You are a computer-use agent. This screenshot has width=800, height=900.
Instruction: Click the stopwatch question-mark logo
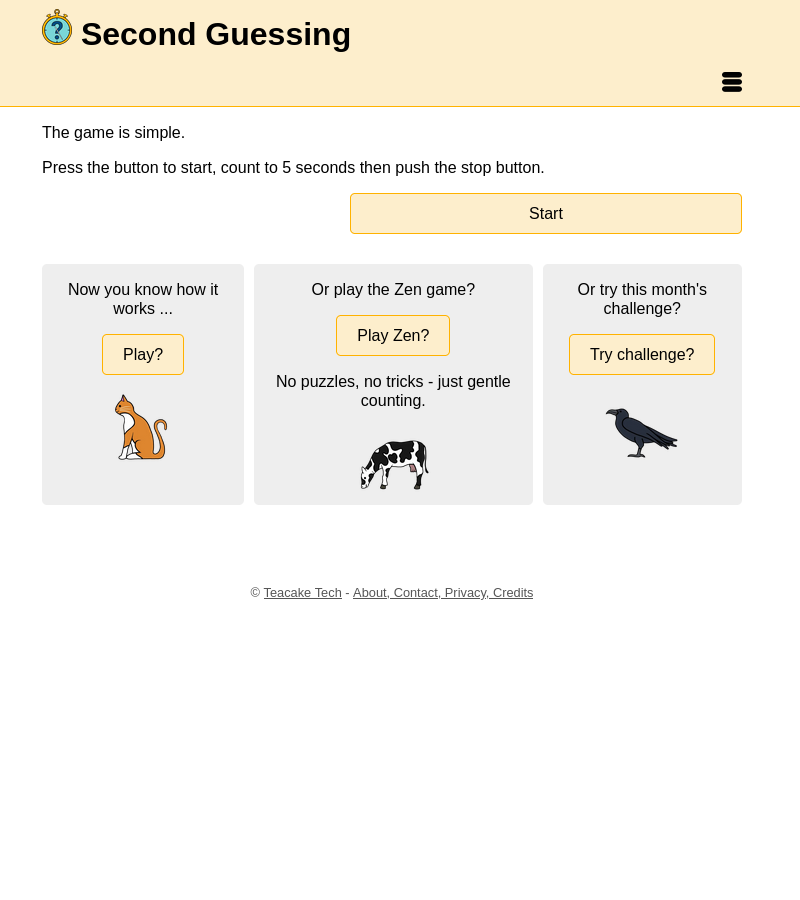(x=57, y=28)
